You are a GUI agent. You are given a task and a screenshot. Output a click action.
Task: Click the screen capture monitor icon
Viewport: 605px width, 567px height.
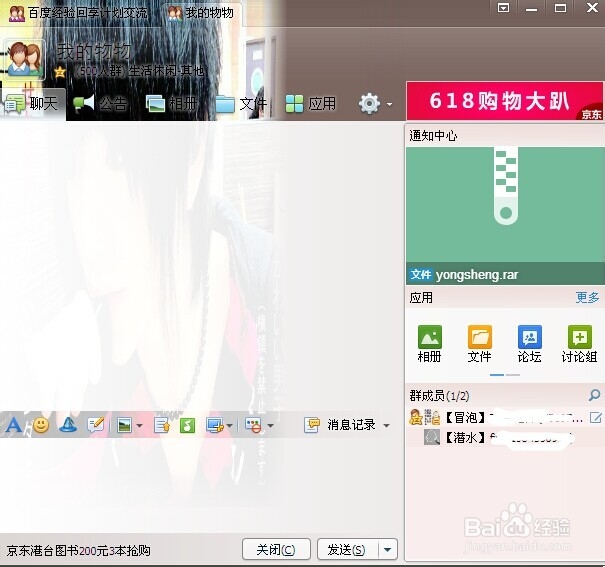coord(215,425)
